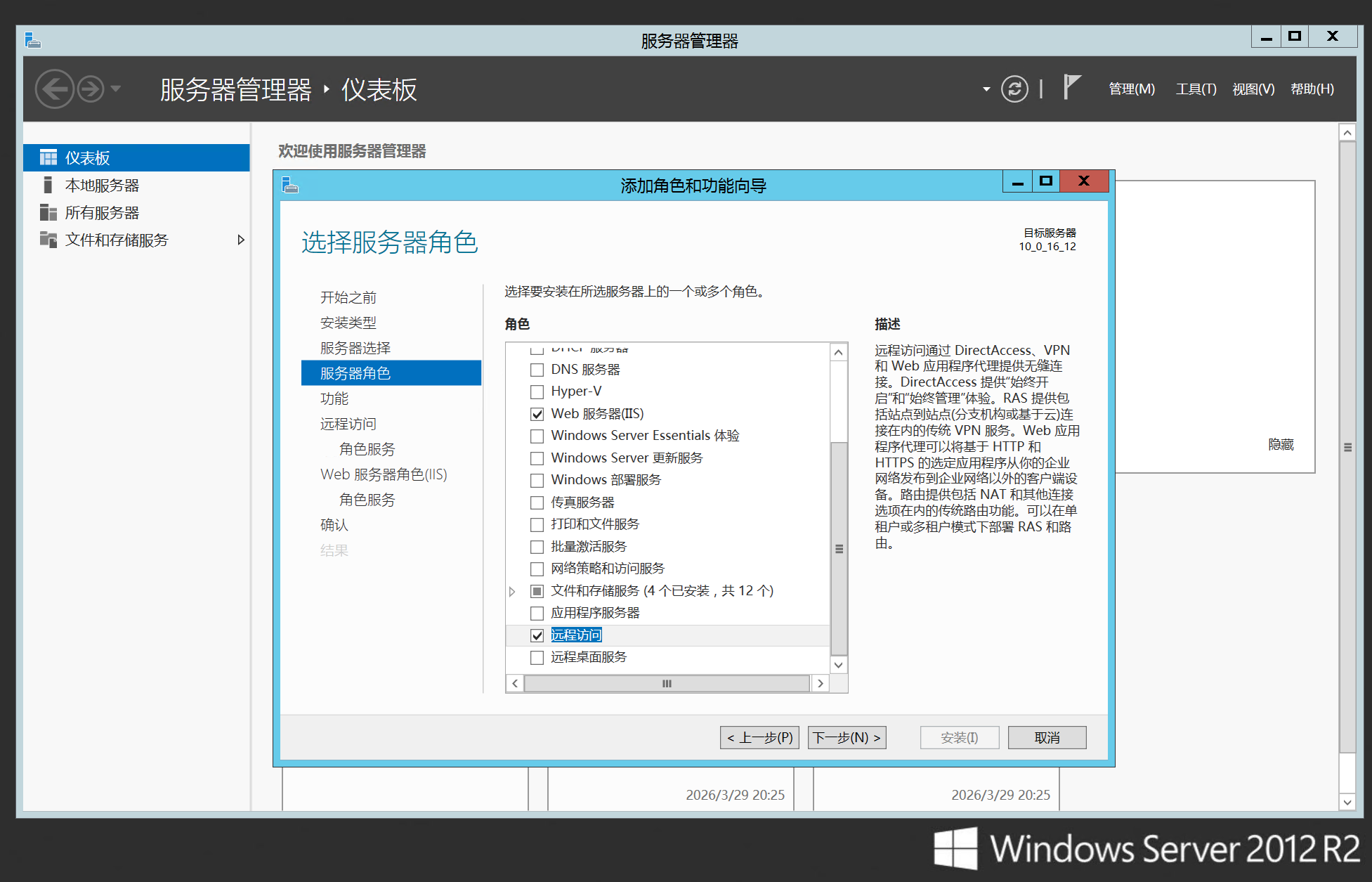Click the back navigation arrow icon

[54, 89]
